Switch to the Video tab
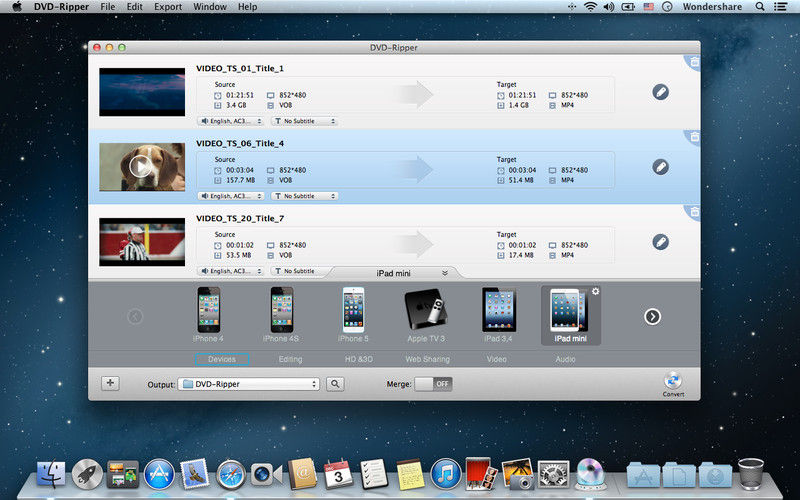This screenshot has height=500, width=800. pyautogui.click(x=496, y=359)
